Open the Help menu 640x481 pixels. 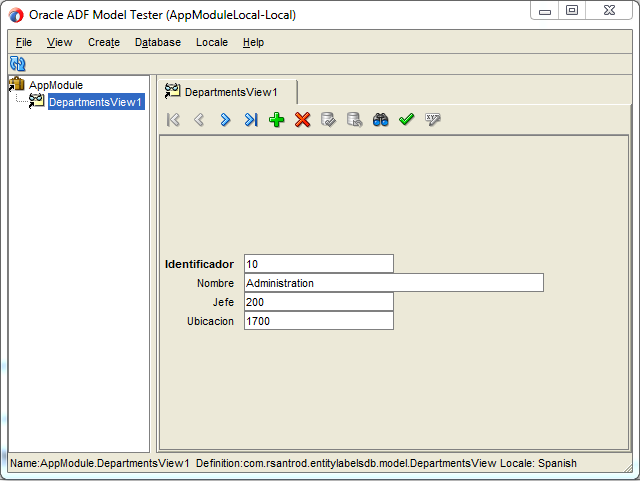pyautogui.click(x=253, y=42)
